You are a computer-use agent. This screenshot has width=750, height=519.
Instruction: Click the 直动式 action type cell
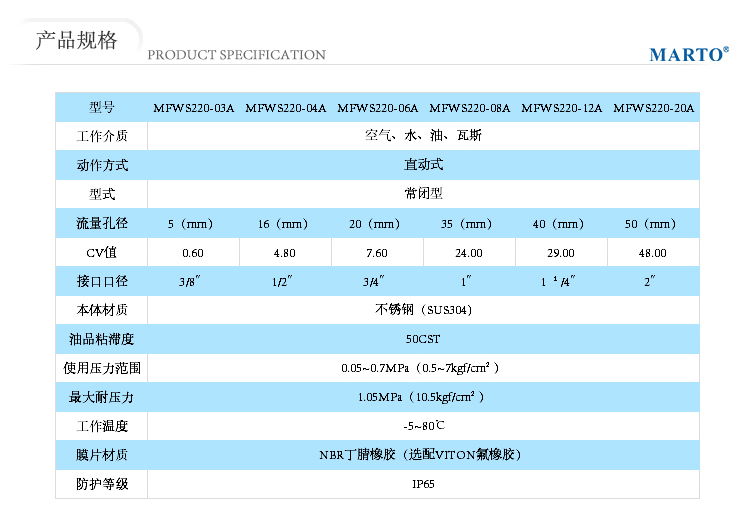pyautogui.click(x=423, y=164)
